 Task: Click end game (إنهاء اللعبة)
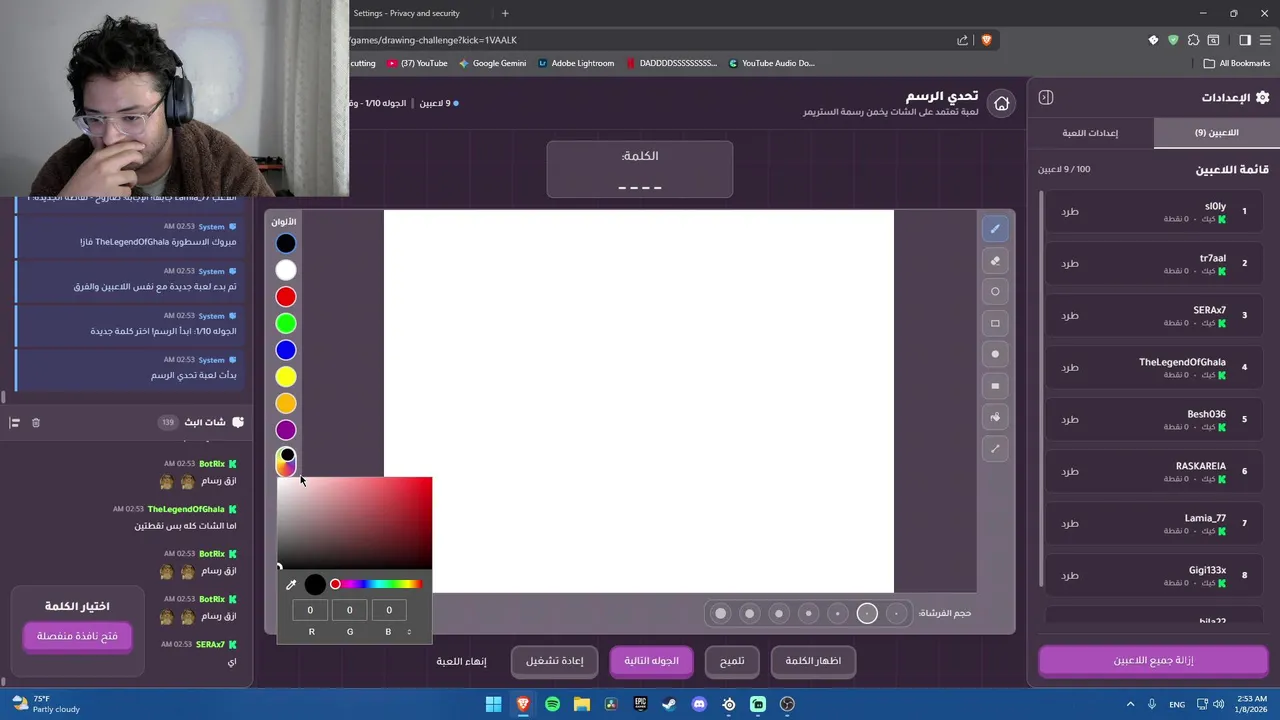[x=461, y=661]
